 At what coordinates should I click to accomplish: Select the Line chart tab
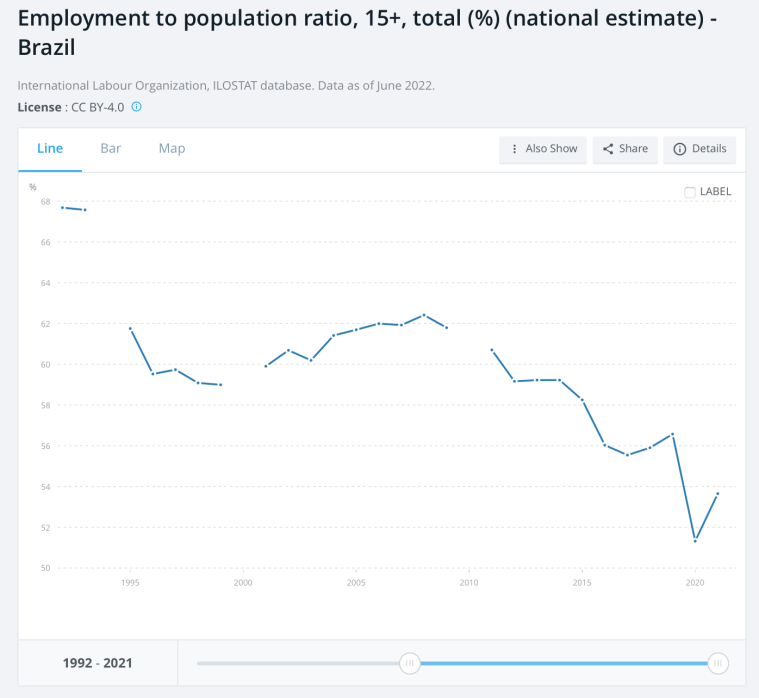click(x=50, y=148)
